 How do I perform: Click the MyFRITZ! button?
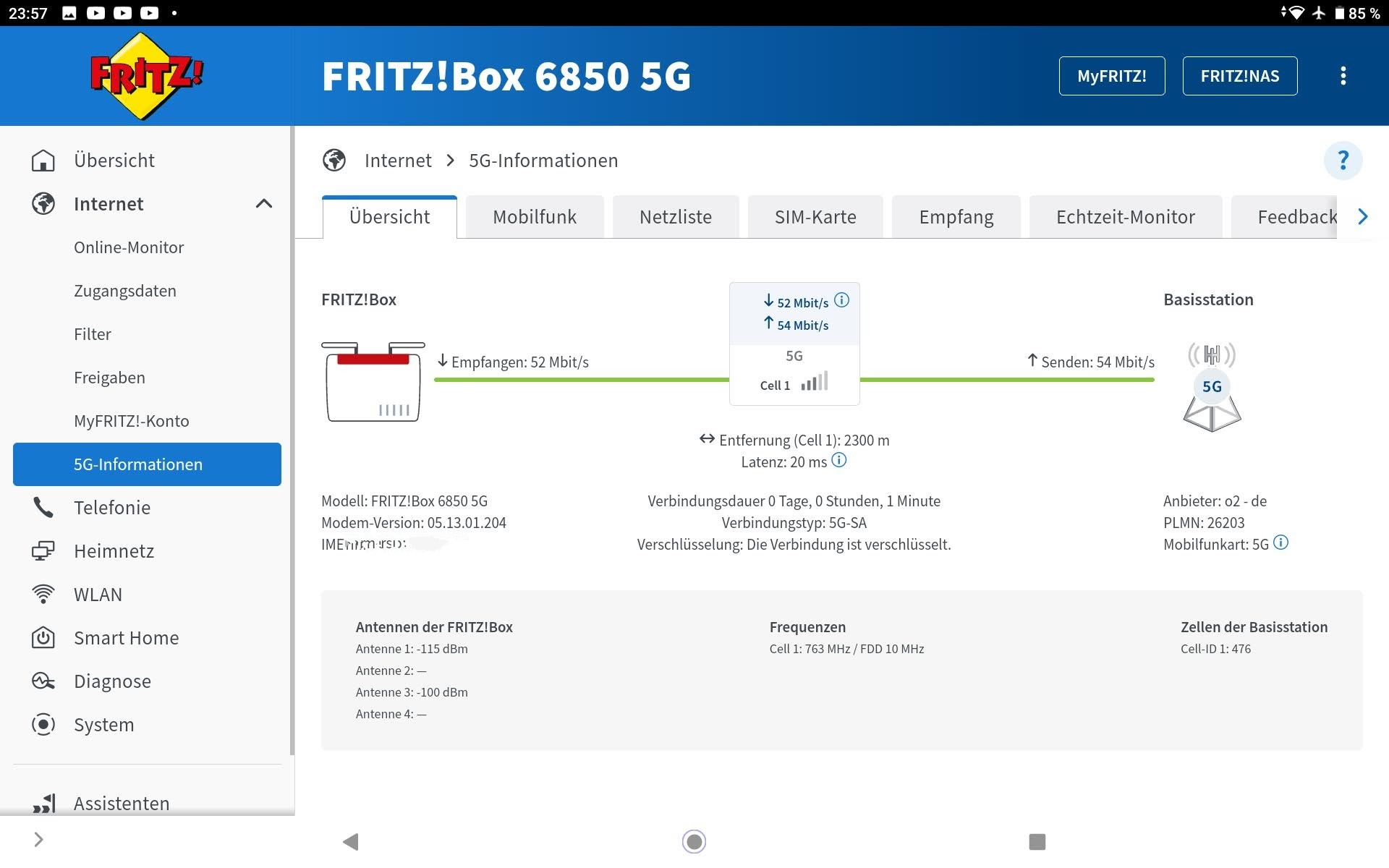(1111, 76)
